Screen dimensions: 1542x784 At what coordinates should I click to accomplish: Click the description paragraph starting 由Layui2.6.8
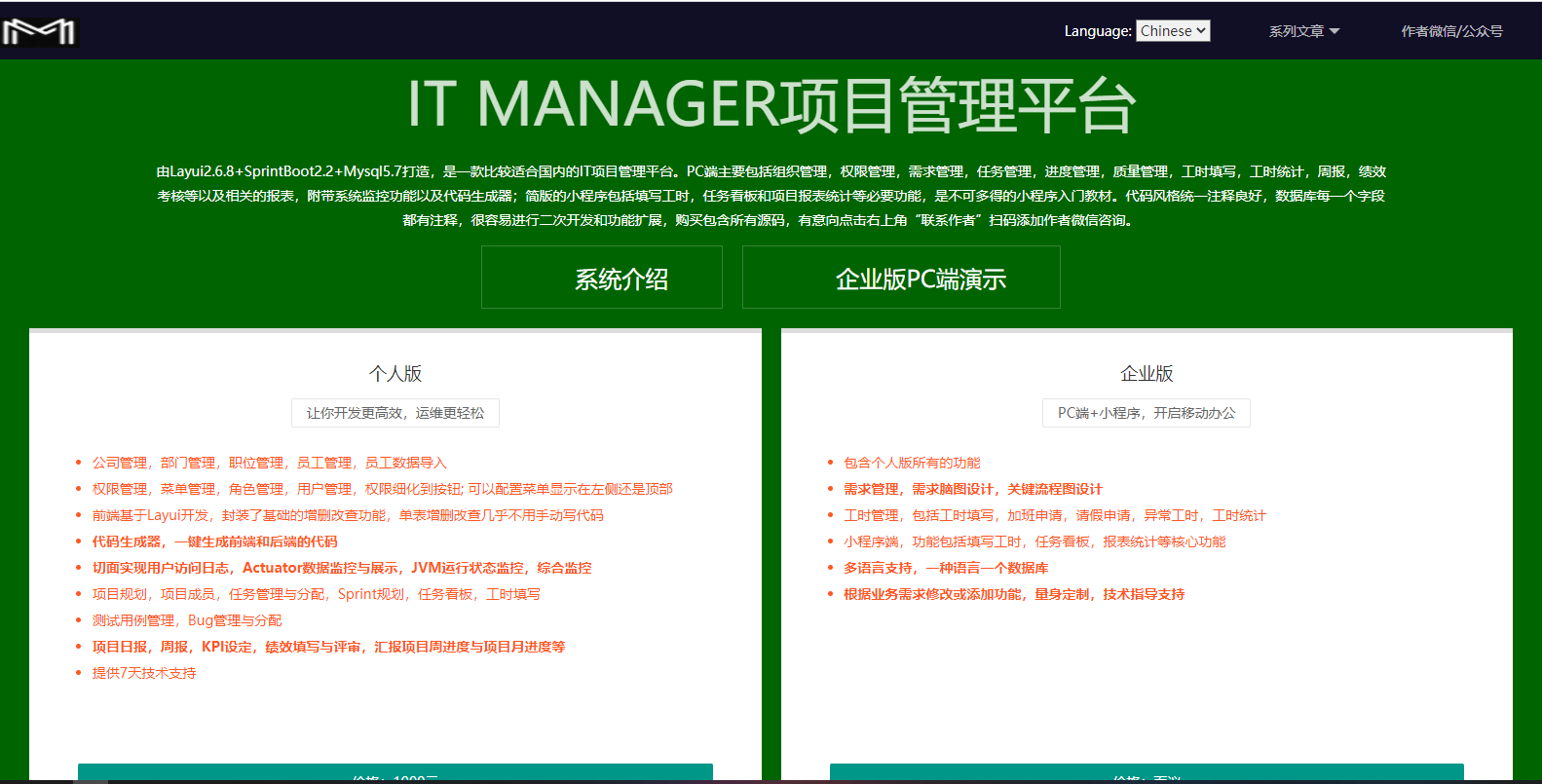point(771,196)
